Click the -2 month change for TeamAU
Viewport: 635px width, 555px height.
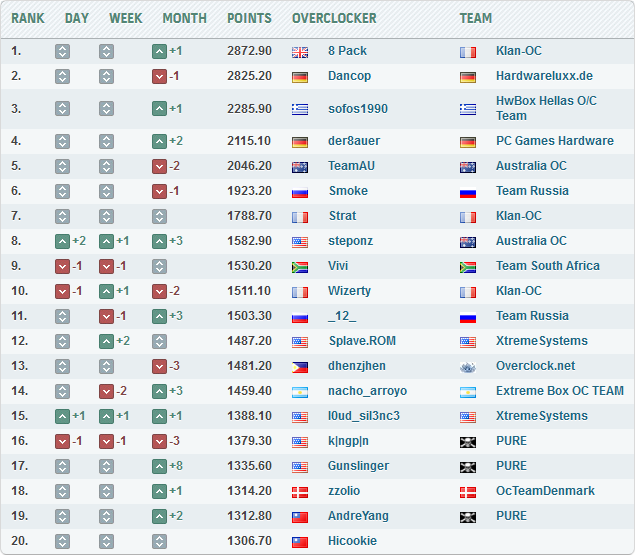(174, 166)
